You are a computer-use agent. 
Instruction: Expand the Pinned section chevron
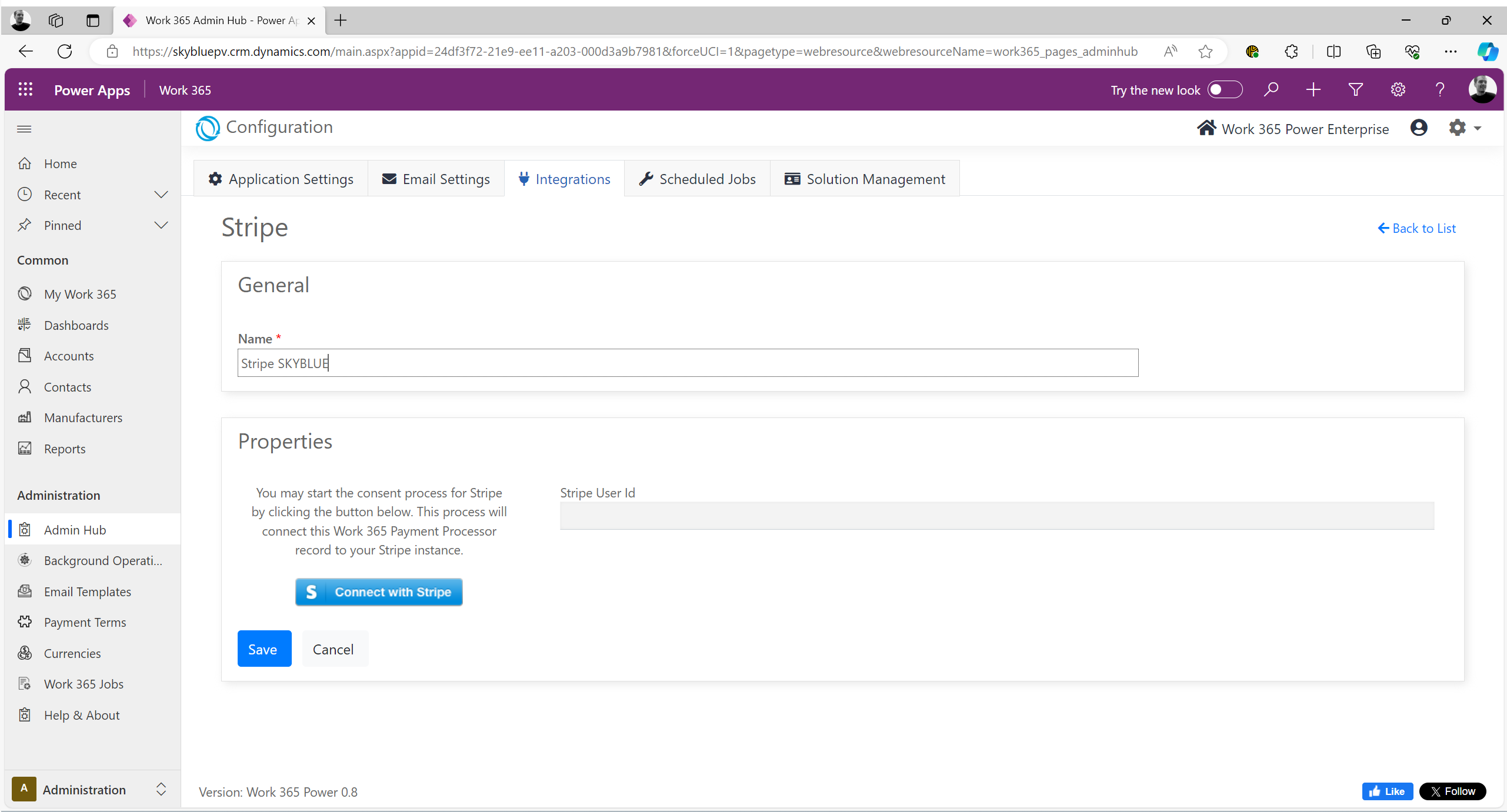161,225
